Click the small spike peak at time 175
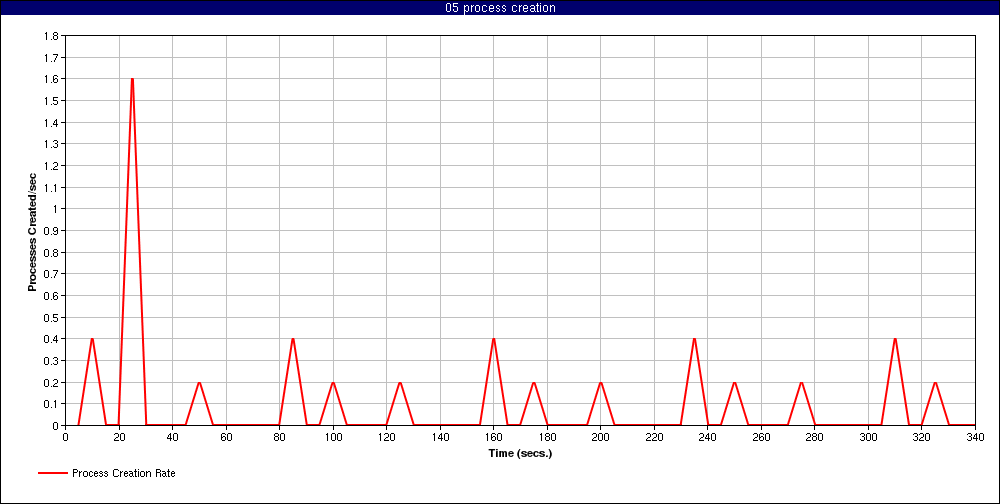The width and height of the screenshot is (1000, 504). click(534, 383)
